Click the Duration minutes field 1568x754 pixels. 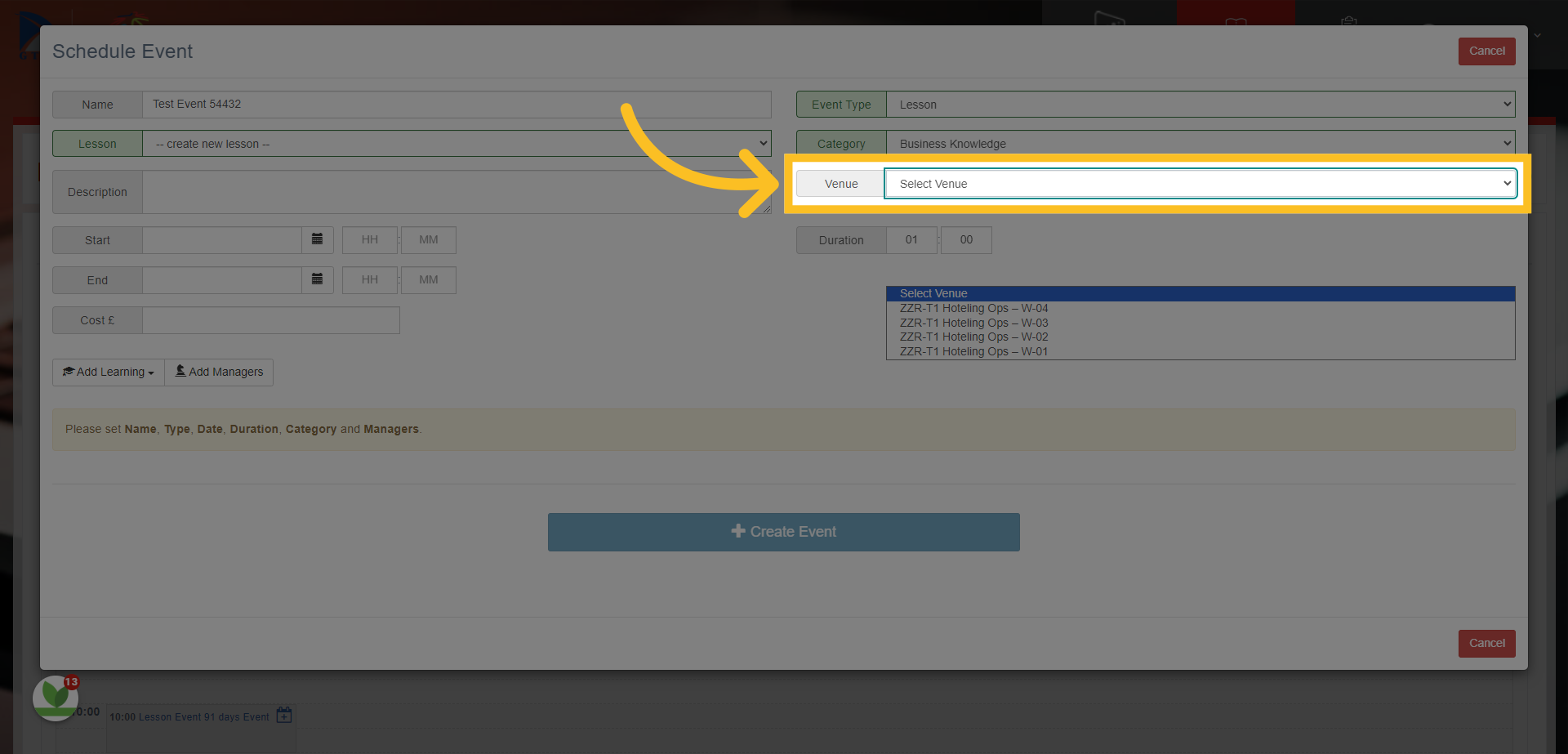click(966, 240)
